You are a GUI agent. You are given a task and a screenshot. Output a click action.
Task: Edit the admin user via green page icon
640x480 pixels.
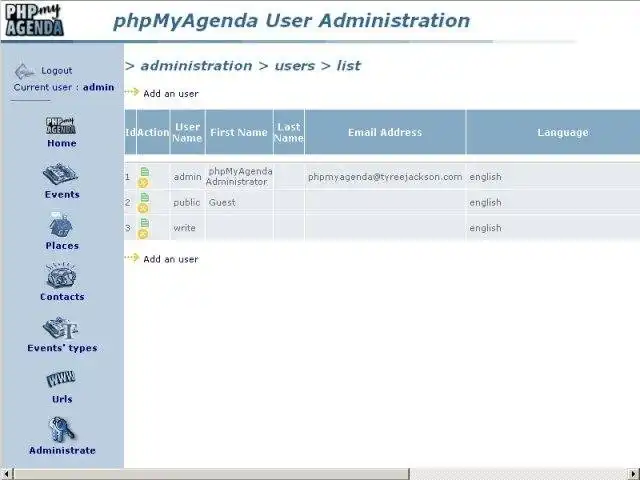point(144,172)
